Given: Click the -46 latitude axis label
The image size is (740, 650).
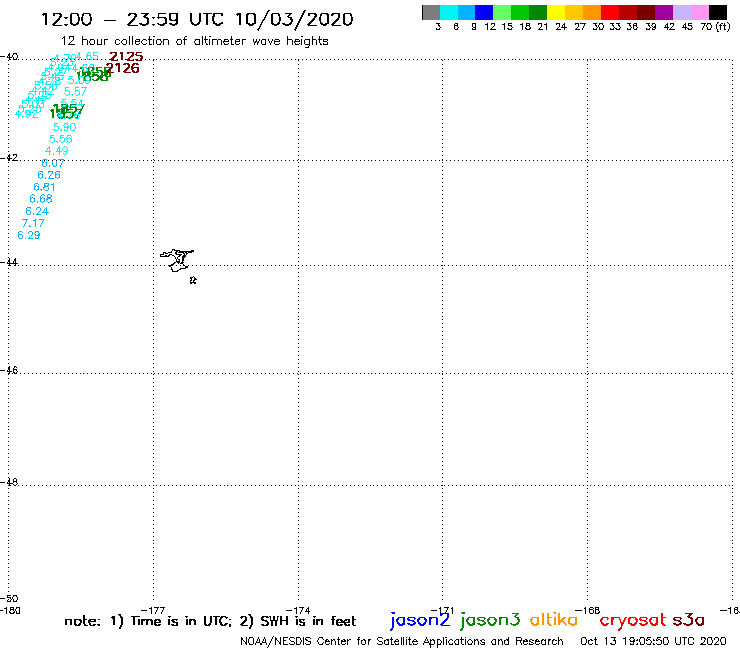Looking at the screenshot, I should (9, 371).
